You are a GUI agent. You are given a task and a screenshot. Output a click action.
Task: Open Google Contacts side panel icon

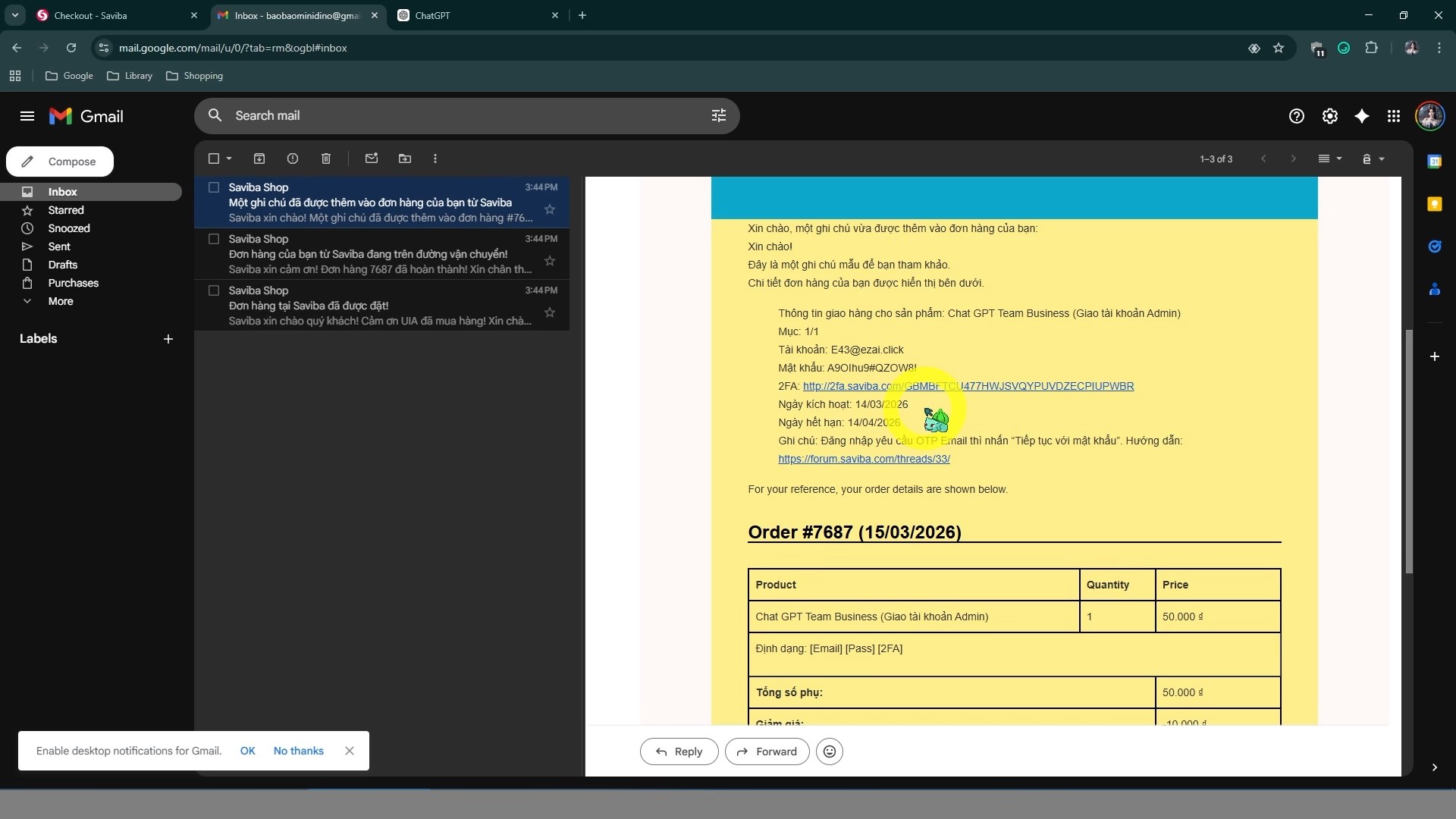tap(1434, 289)
